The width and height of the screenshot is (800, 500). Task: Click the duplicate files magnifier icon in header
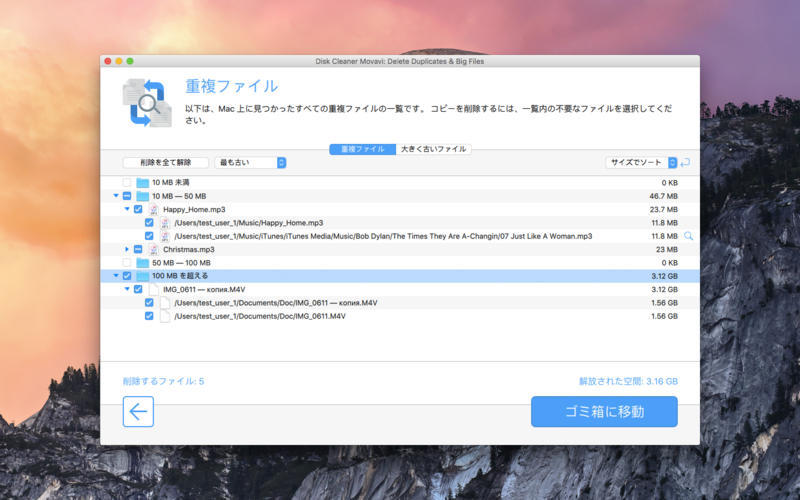[147, 103]
